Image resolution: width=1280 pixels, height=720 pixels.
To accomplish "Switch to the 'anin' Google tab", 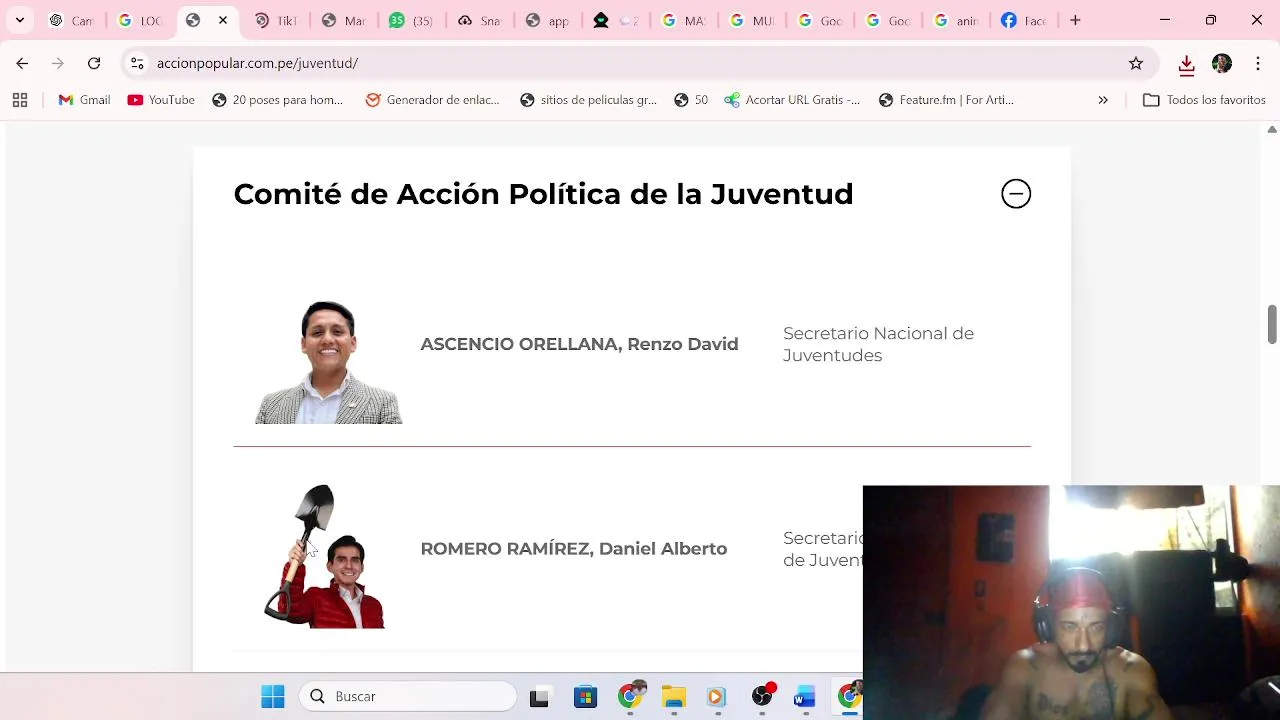I will [955, 20].
